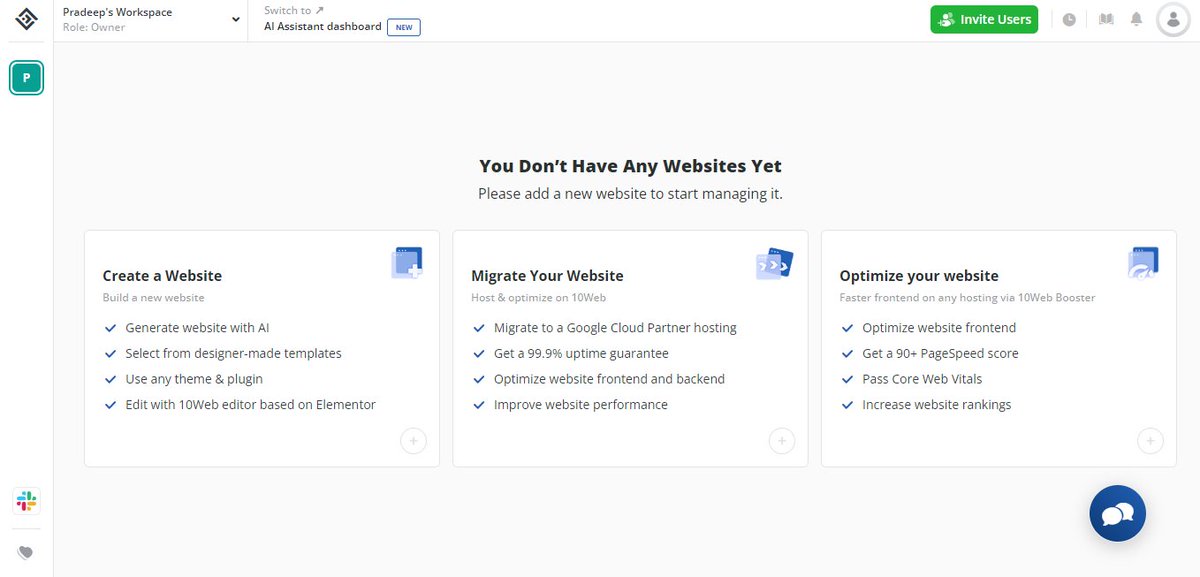Viewport: 1200px width, 577px height.
Task: Open the book documentation icon
Action: 1105,19
